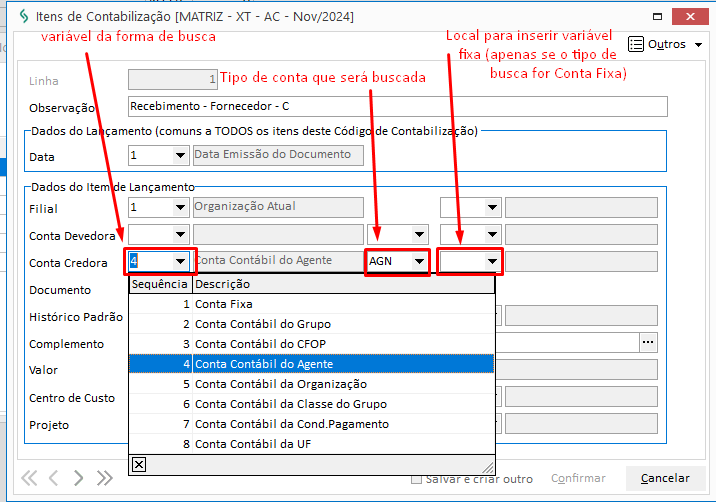Click the ellipsis button beside Complemento
The height and width of the screenshot is (502, 716).
pyautogui.click(x=648, y=342)
